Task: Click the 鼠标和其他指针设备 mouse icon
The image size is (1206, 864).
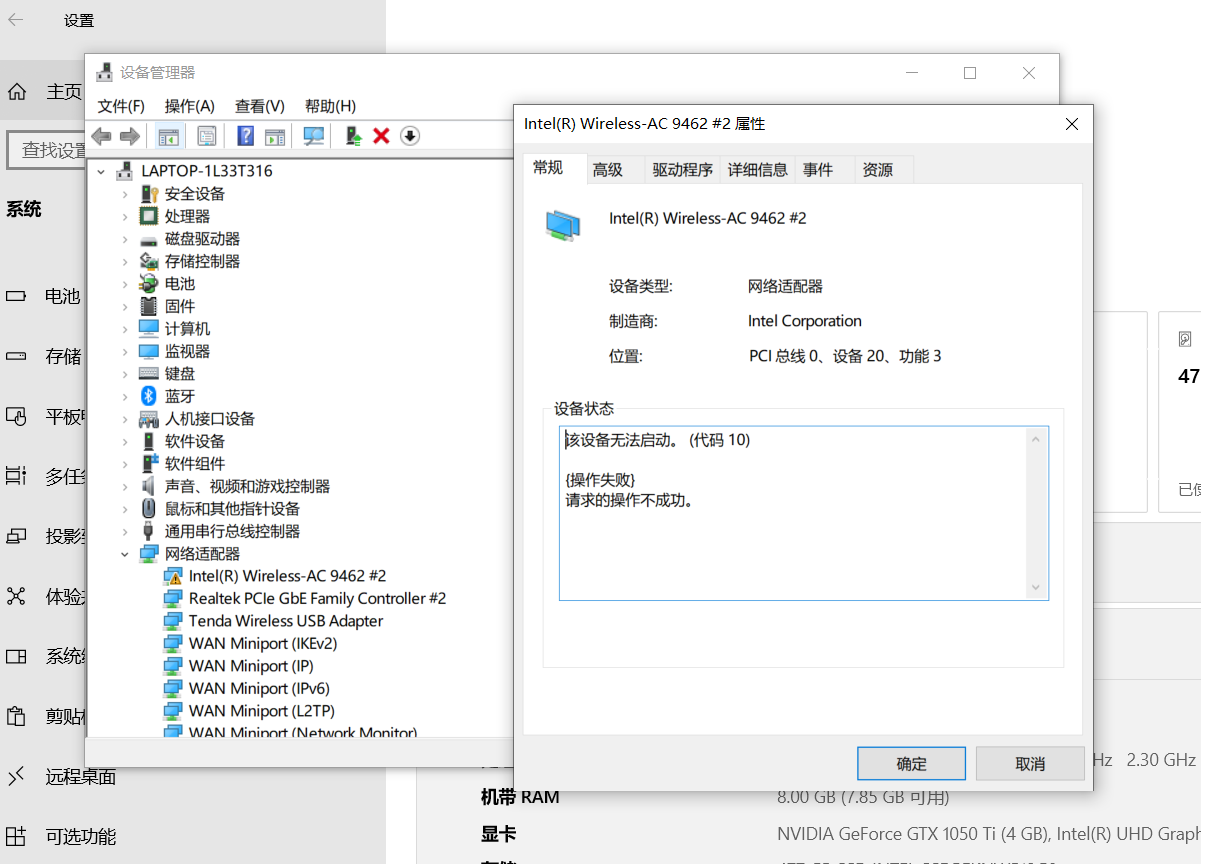Action: [x=149, y=509]
